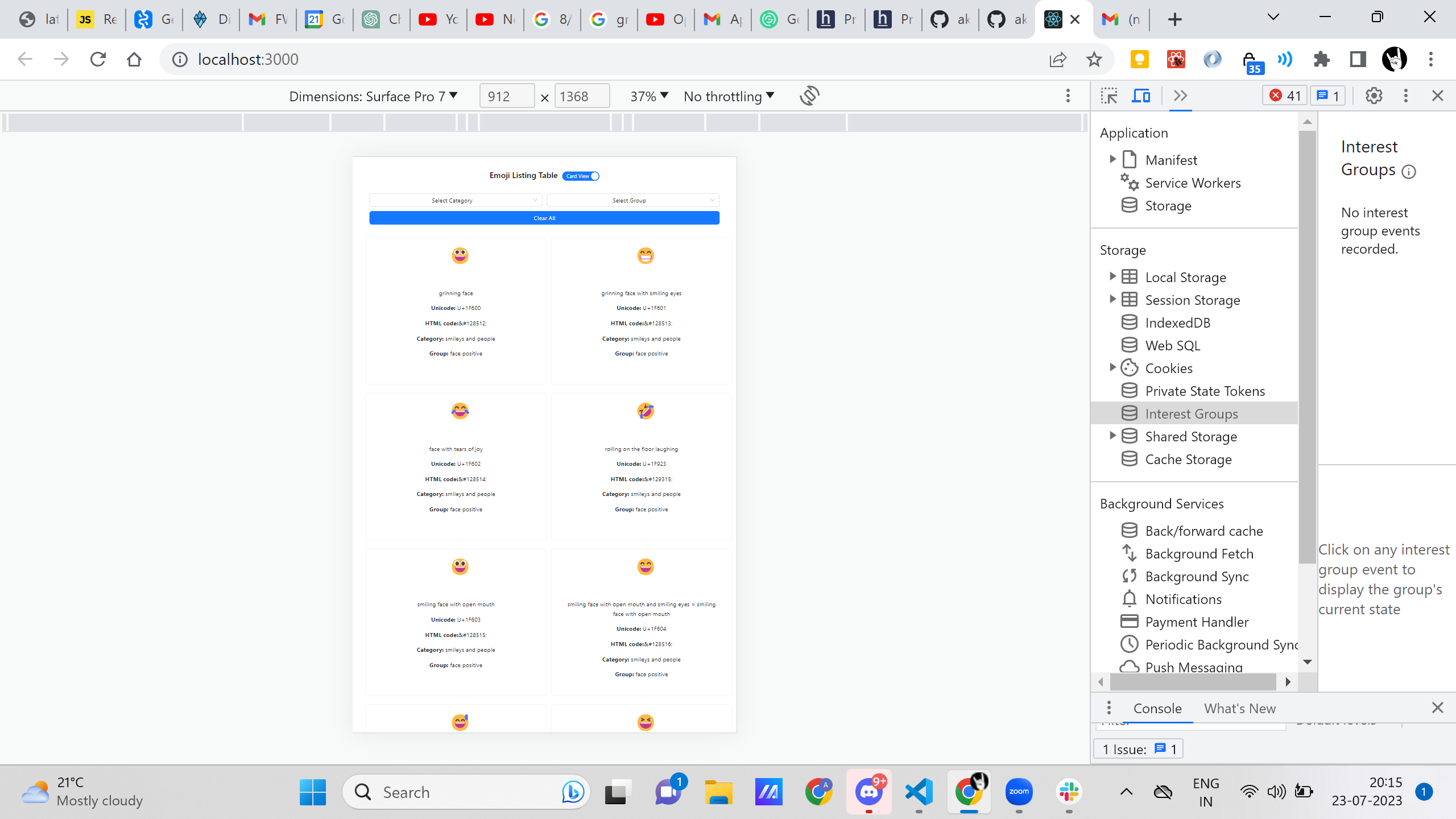1456x819 pixels.
Task: Click the Interest Groups info icon
Action: (x=1409, y=171)
